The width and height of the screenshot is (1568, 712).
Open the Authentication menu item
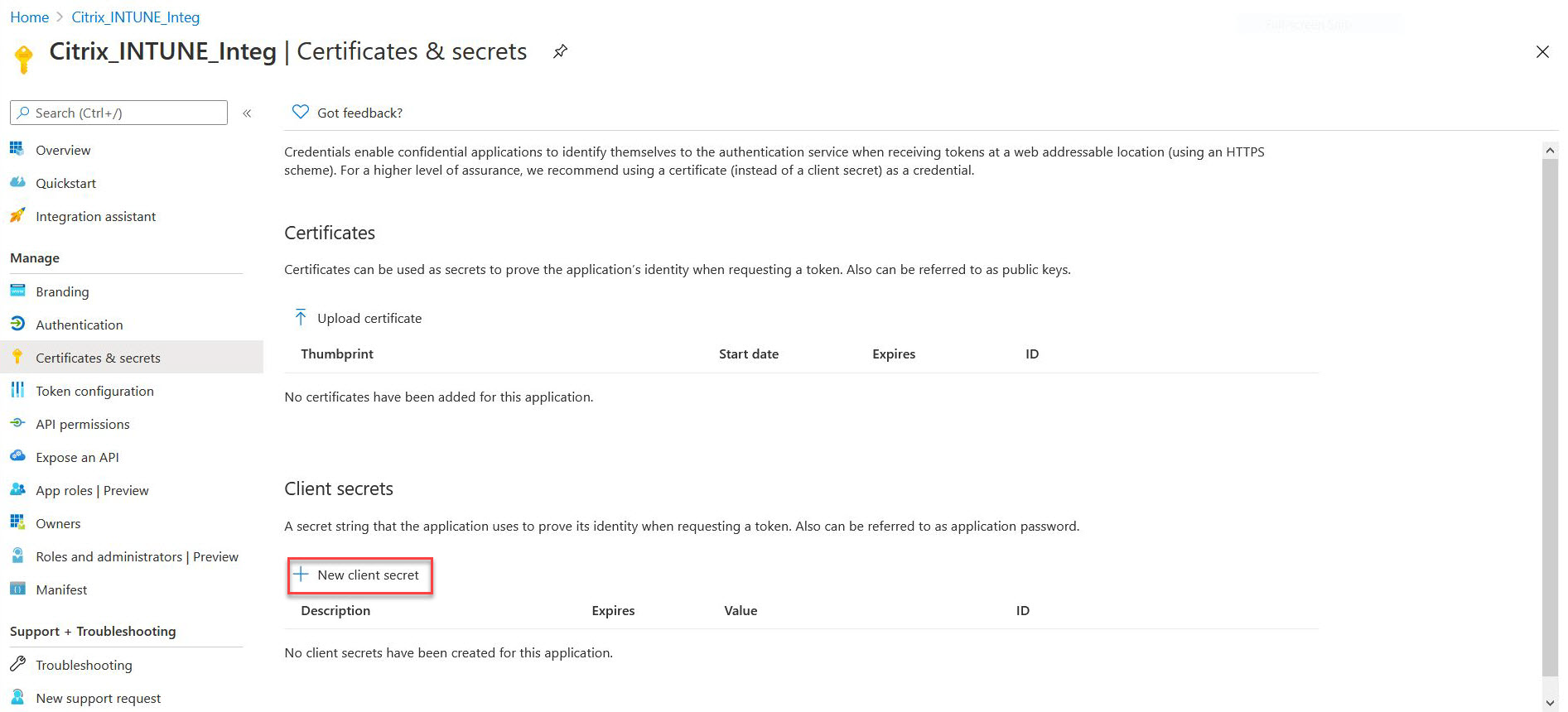coord(80,325)
